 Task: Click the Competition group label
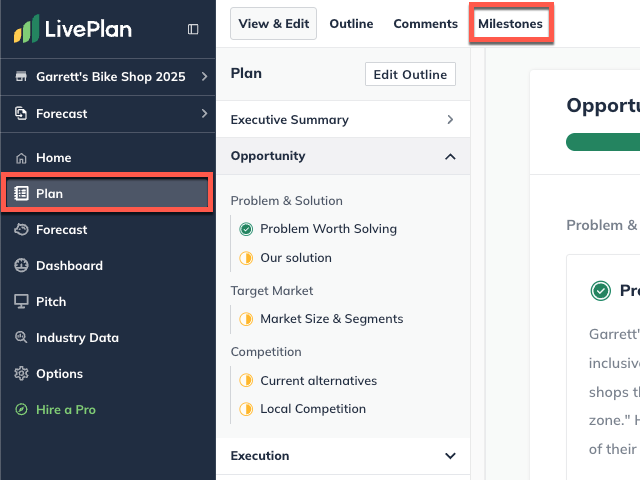pos(266,352)
